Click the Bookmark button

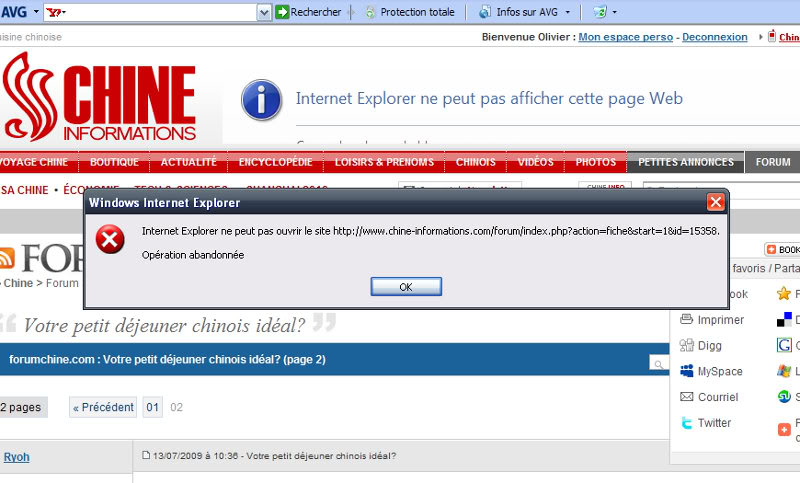782,249
